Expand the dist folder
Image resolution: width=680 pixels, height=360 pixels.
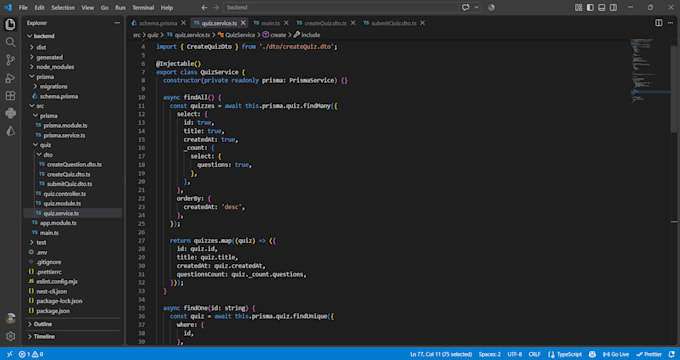(41, 47)
